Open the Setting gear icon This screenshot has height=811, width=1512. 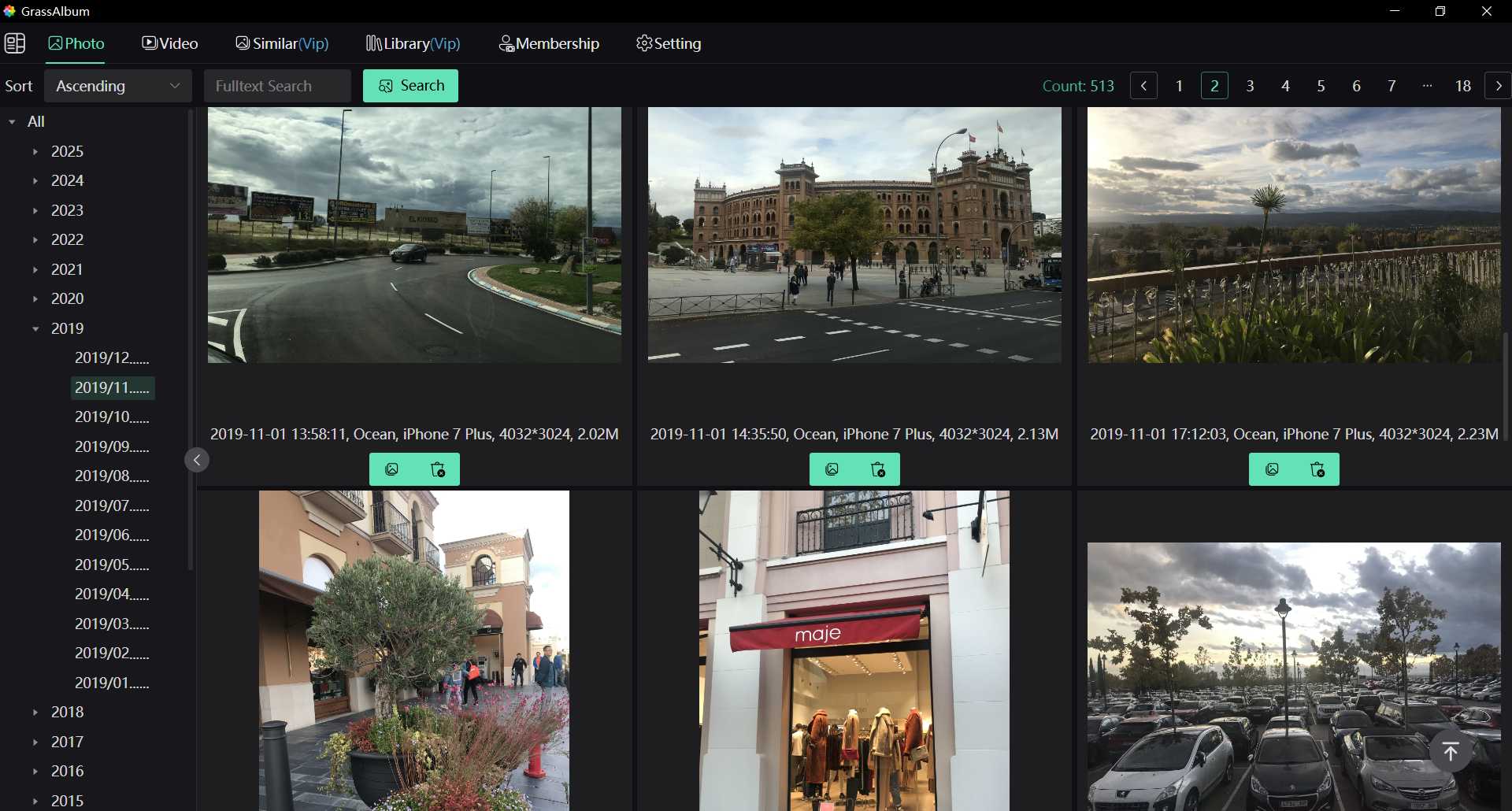click(644, 43)
